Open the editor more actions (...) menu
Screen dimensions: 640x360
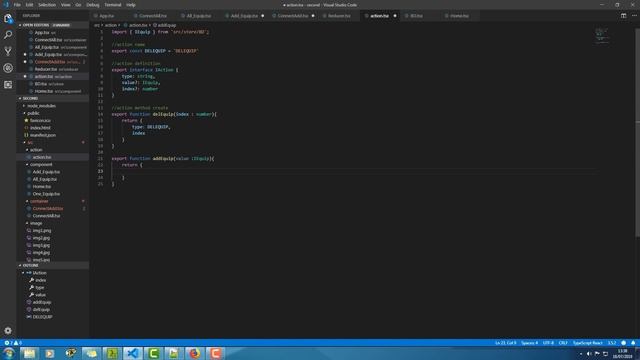point(634,16)
